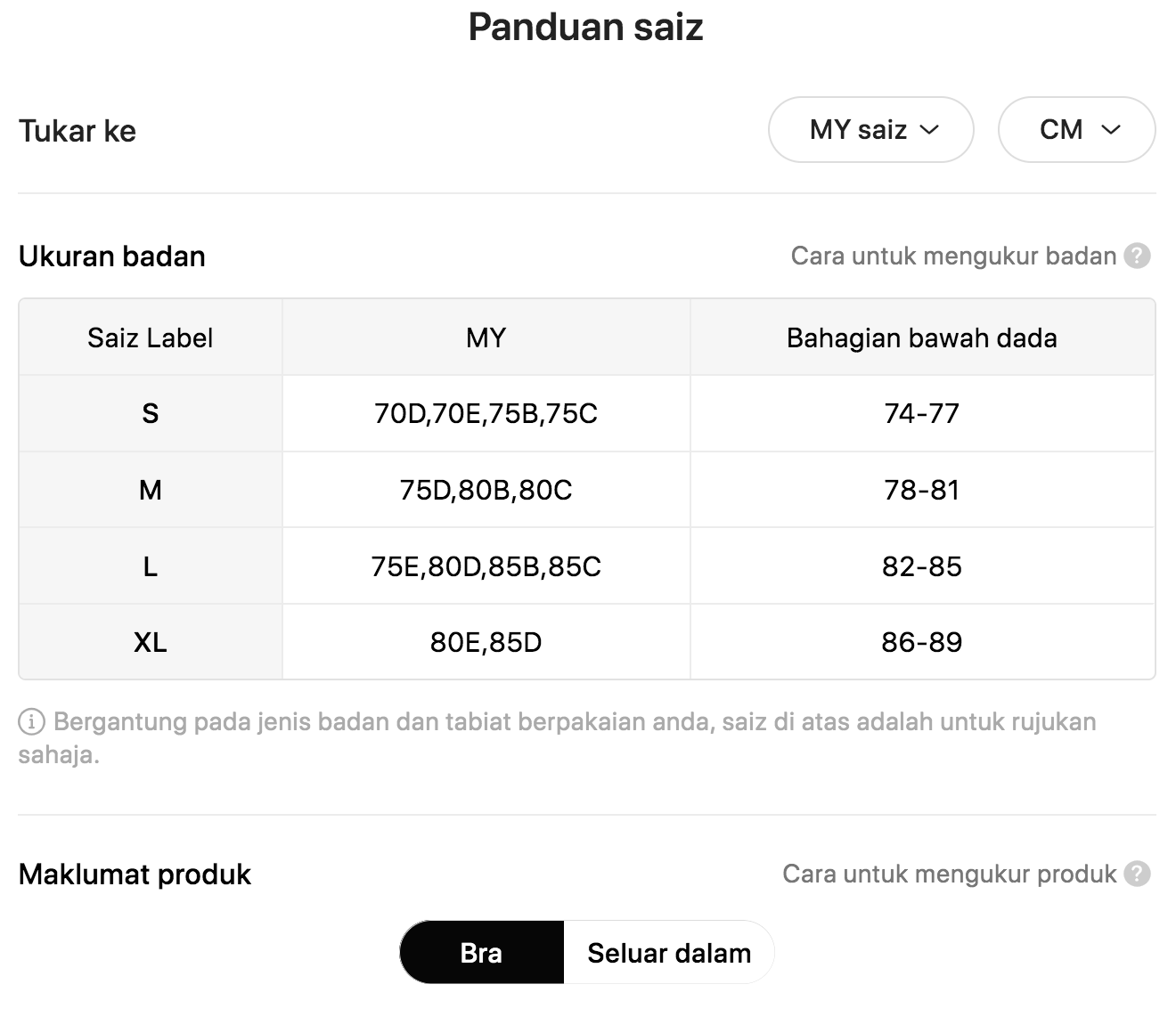The image size is (1176, 1033).
Task: Click the Saiz Label column header
Action: [x=151, y=338]
